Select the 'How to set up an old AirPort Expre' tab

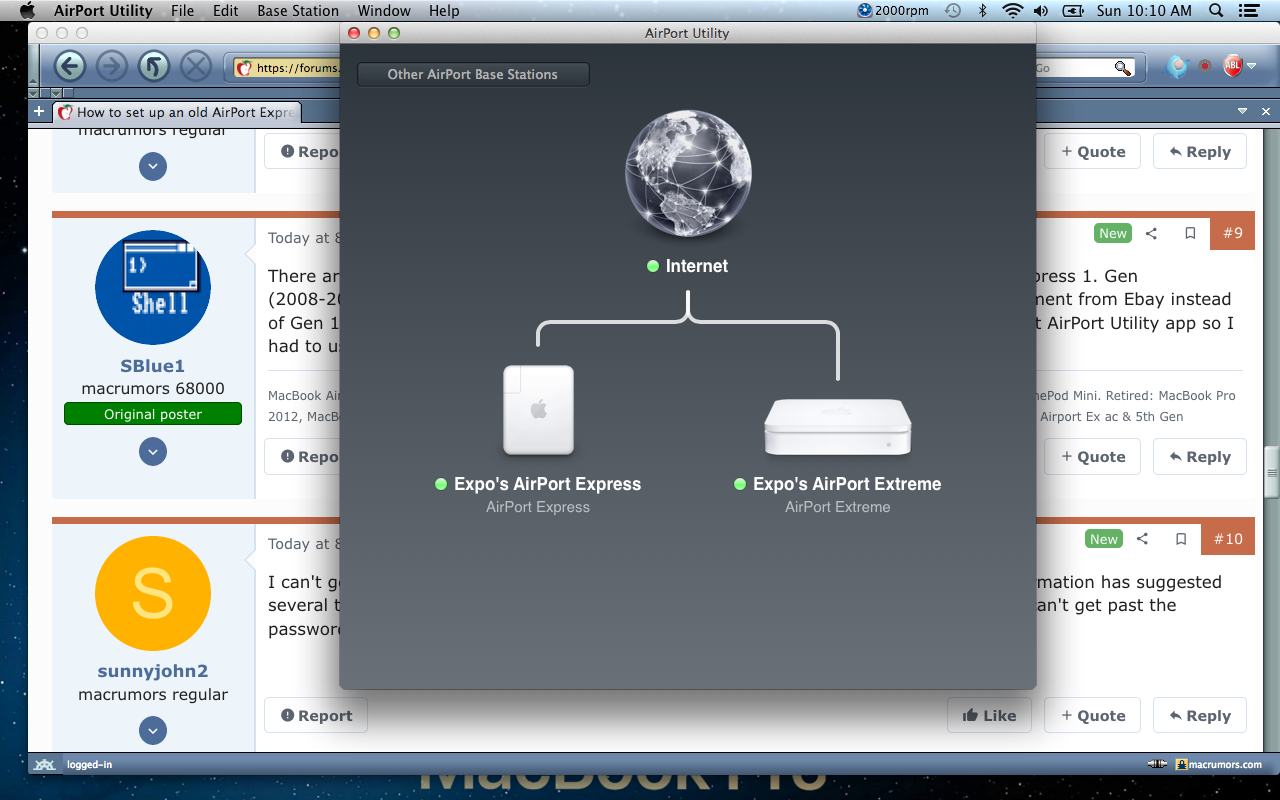(177, 112)
